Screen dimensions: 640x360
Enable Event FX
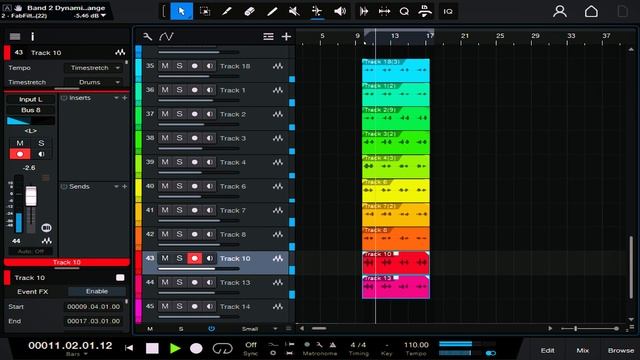coord(97,291)
